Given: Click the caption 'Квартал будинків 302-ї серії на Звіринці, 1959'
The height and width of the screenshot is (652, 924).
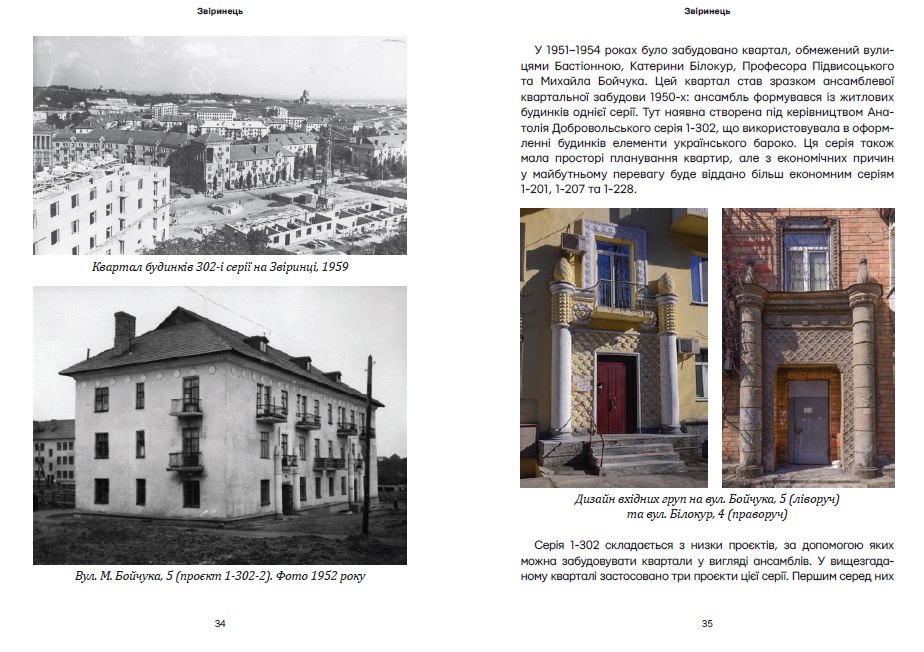Looking at the screenshot, I should 220,269.
